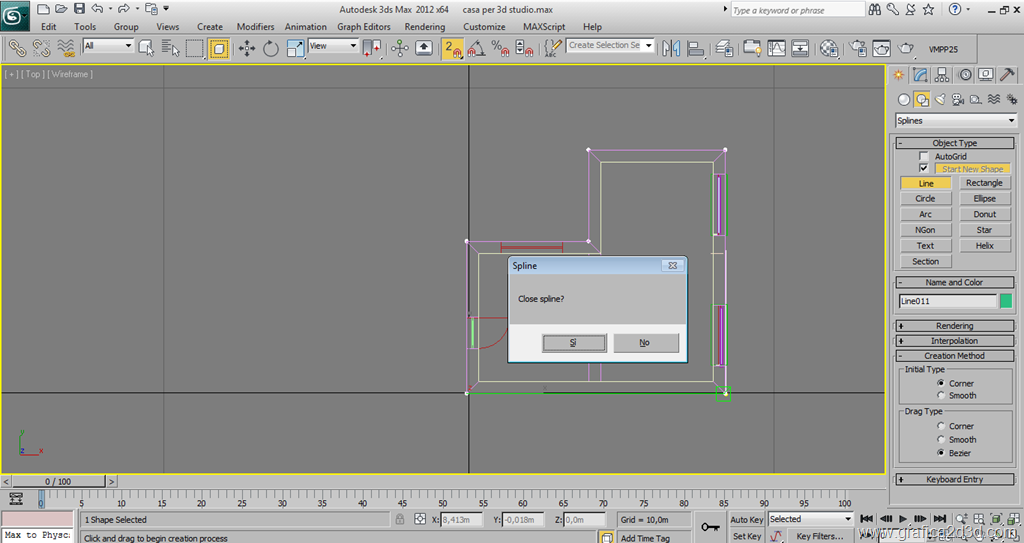
Task: Click No in the Spline dialog
Action: click(x=645, y=342)
